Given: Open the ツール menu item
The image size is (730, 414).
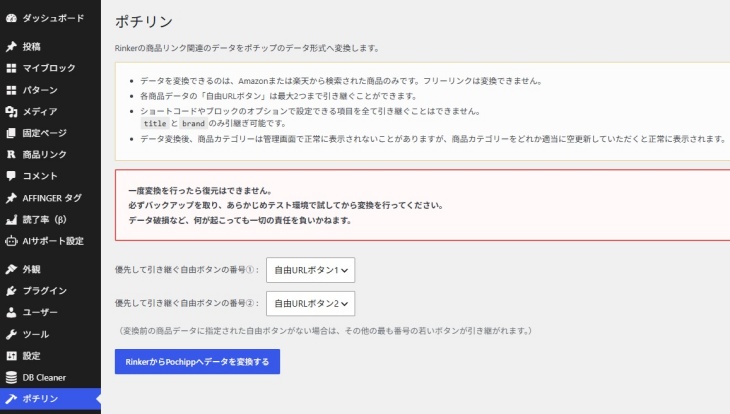Looking at the screenshot, I should (50, 334).
